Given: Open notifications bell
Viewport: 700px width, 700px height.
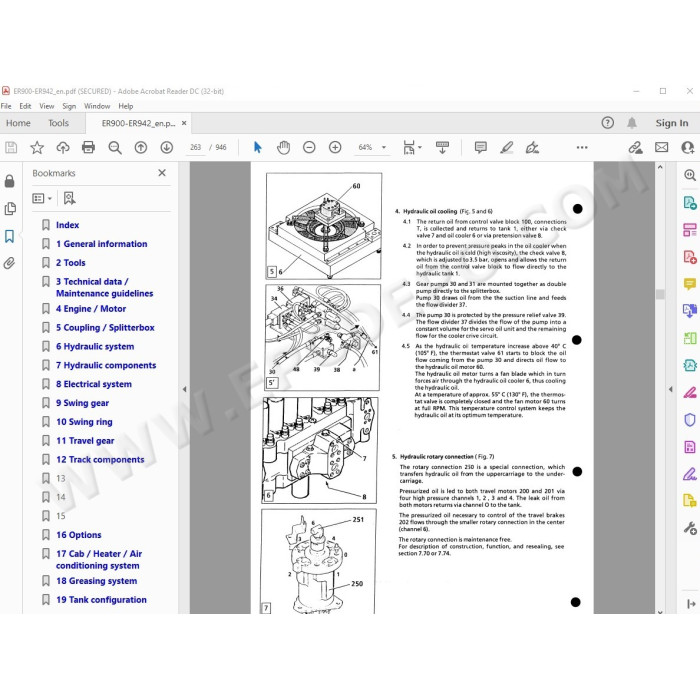Looking at the screenshot, I should 632,123.
